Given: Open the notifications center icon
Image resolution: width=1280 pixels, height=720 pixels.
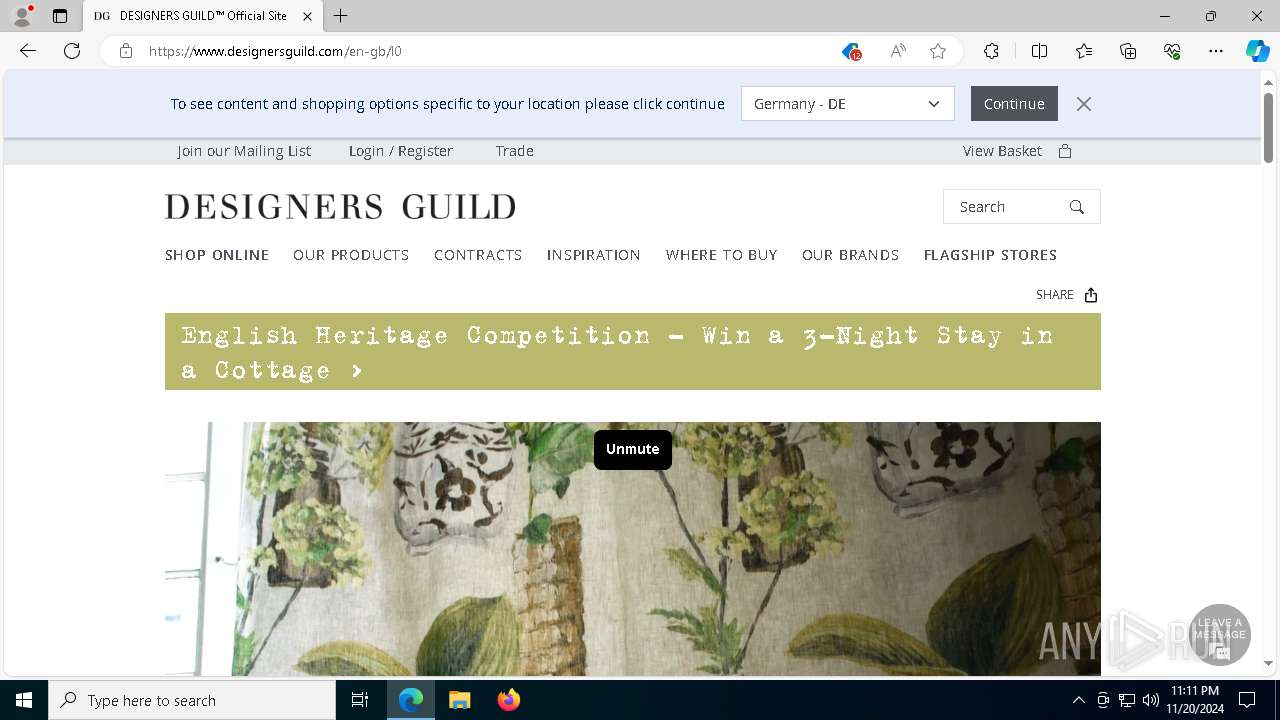Looking at the screenshot, I should point(1247,700).
